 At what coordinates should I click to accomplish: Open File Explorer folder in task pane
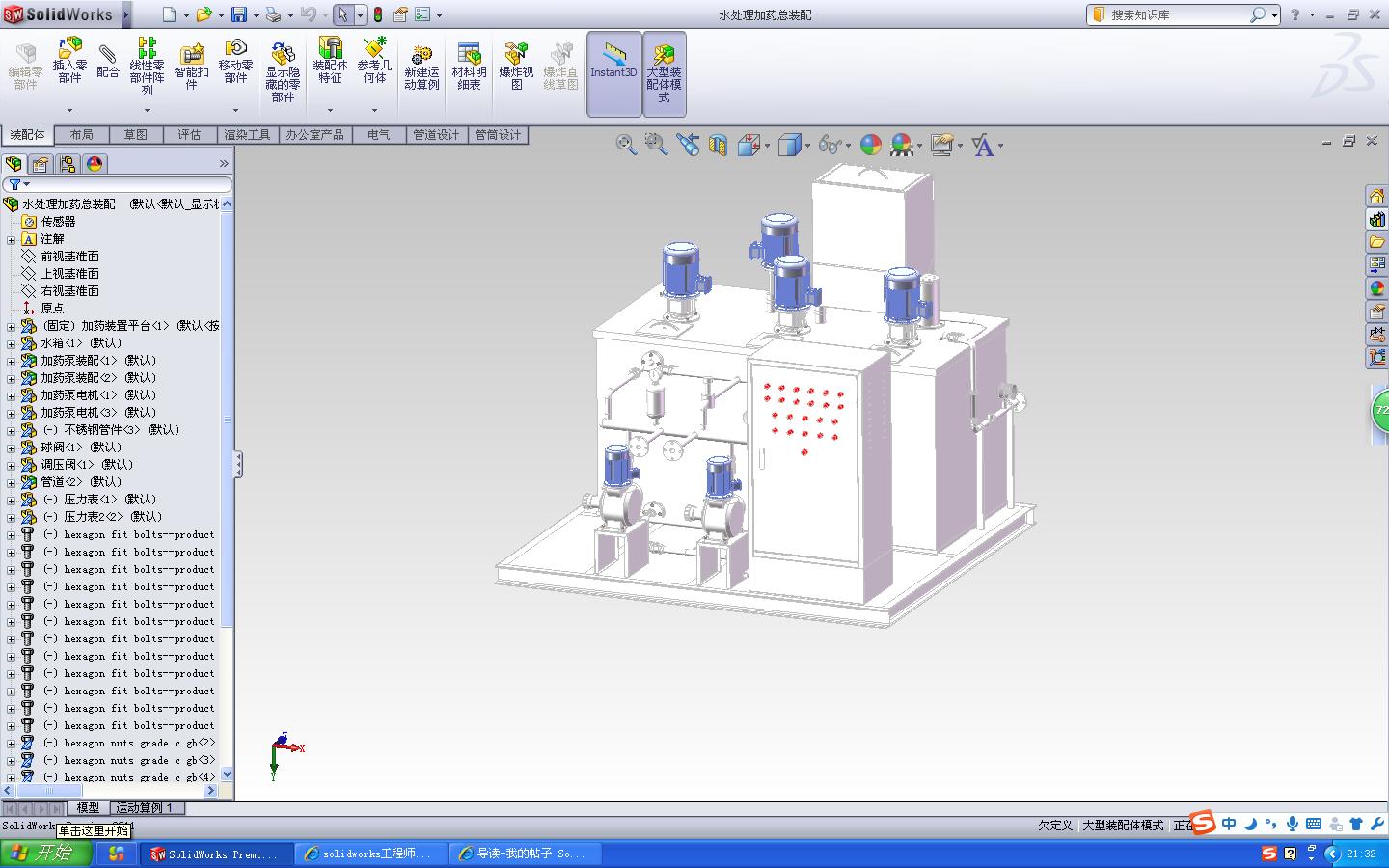pyautogui.click(x=1376, y=242)
